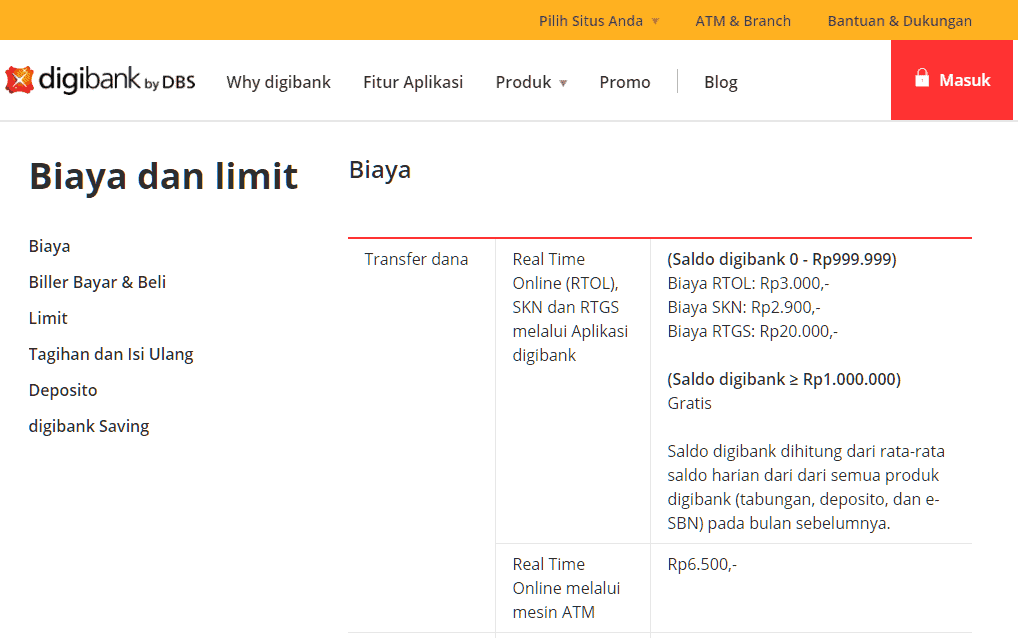Open the Produk dropdown in the navigation

click(x=524, y=82)
